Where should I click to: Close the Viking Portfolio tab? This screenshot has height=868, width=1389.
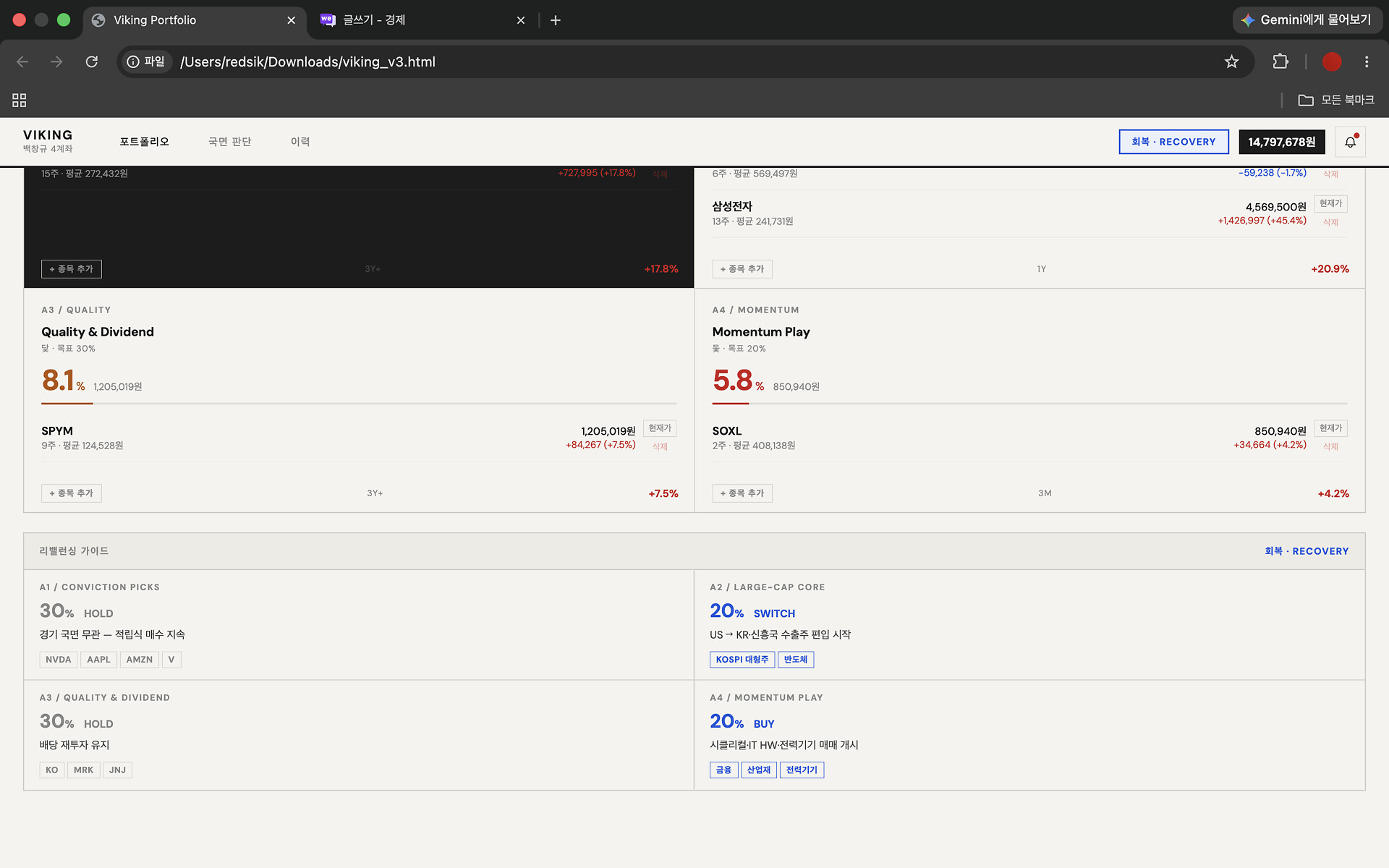click(x=292, y=20)
